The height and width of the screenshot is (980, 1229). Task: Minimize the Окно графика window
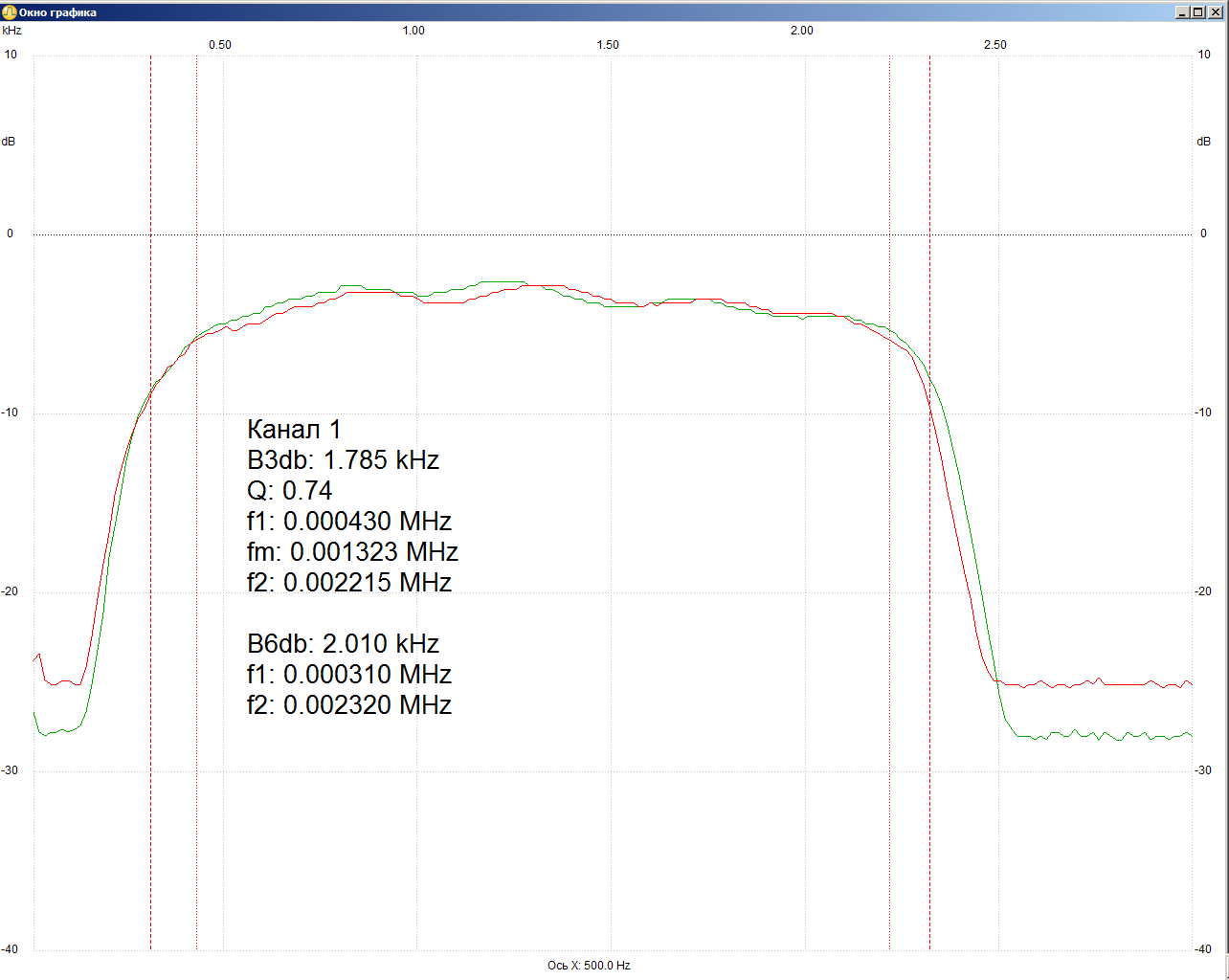1183,12
